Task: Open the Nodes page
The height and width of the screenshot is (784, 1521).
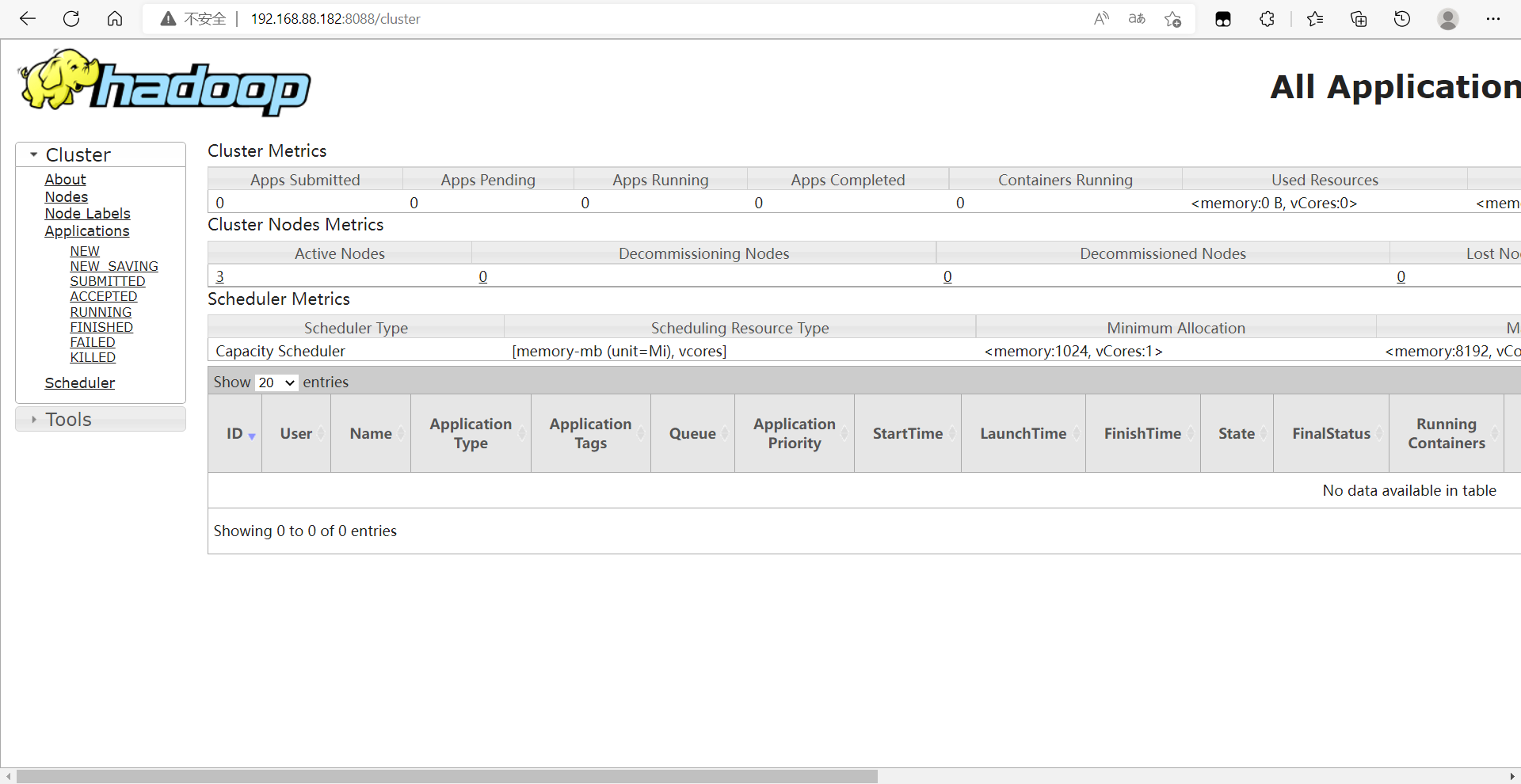Action: 67,197
